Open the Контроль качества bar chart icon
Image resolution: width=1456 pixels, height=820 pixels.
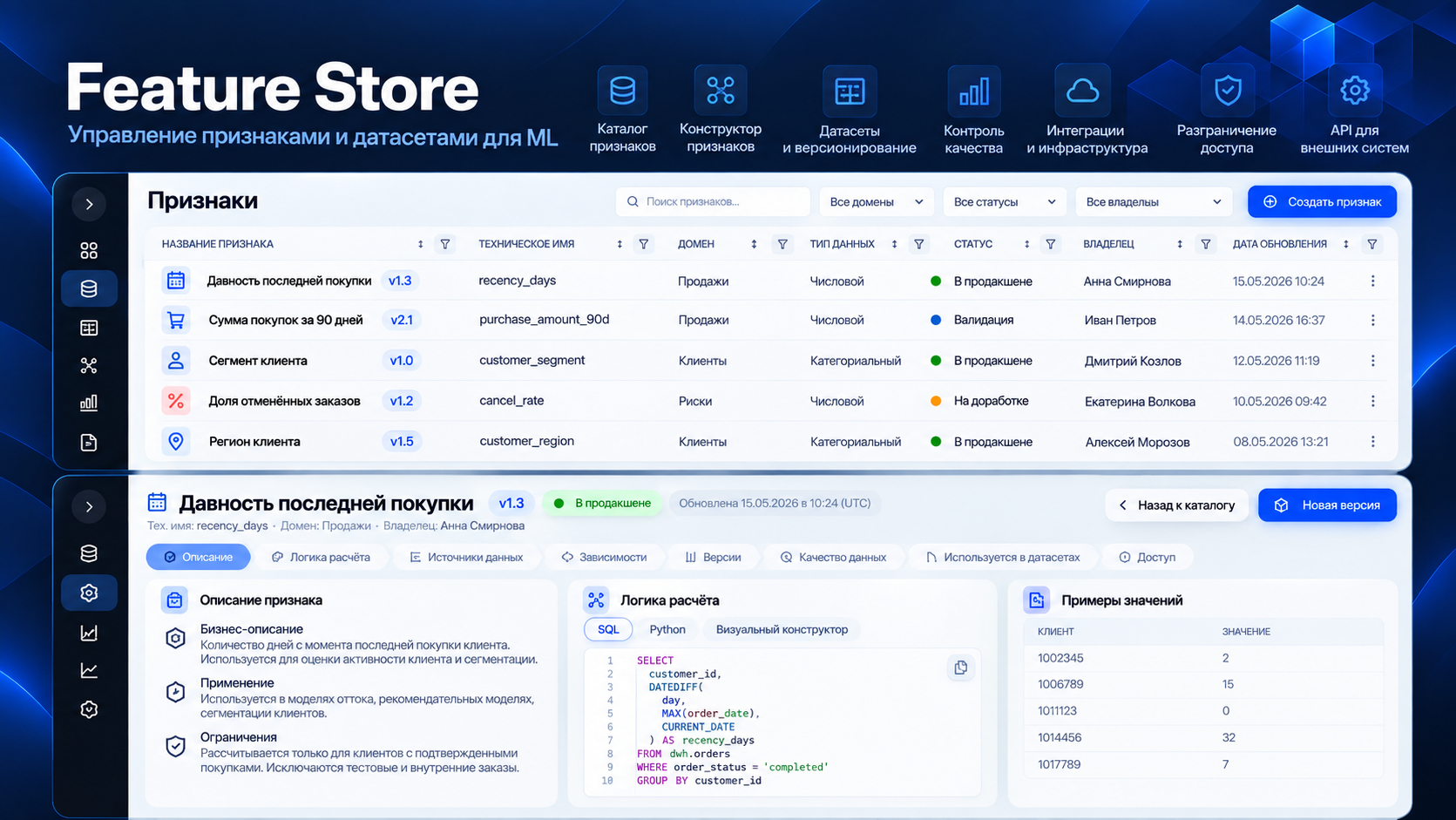coord(973,91)
